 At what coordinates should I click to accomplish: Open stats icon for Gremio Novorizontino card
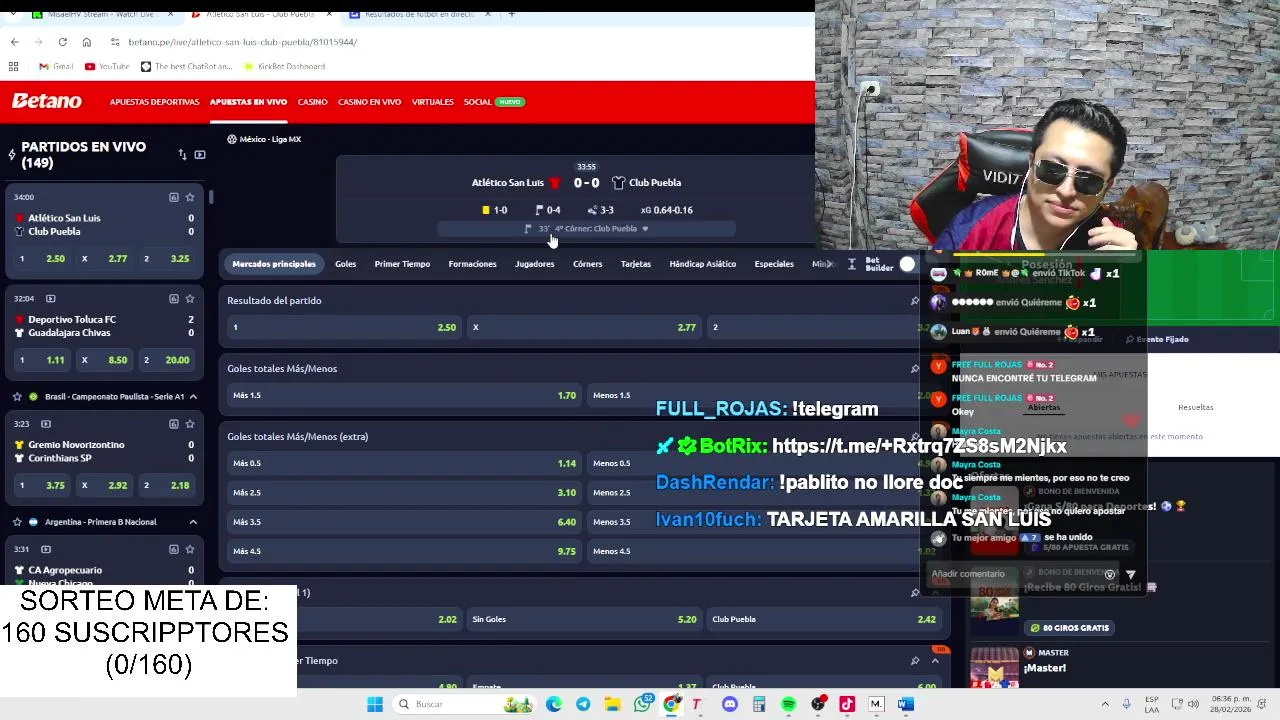pos(174,424)
